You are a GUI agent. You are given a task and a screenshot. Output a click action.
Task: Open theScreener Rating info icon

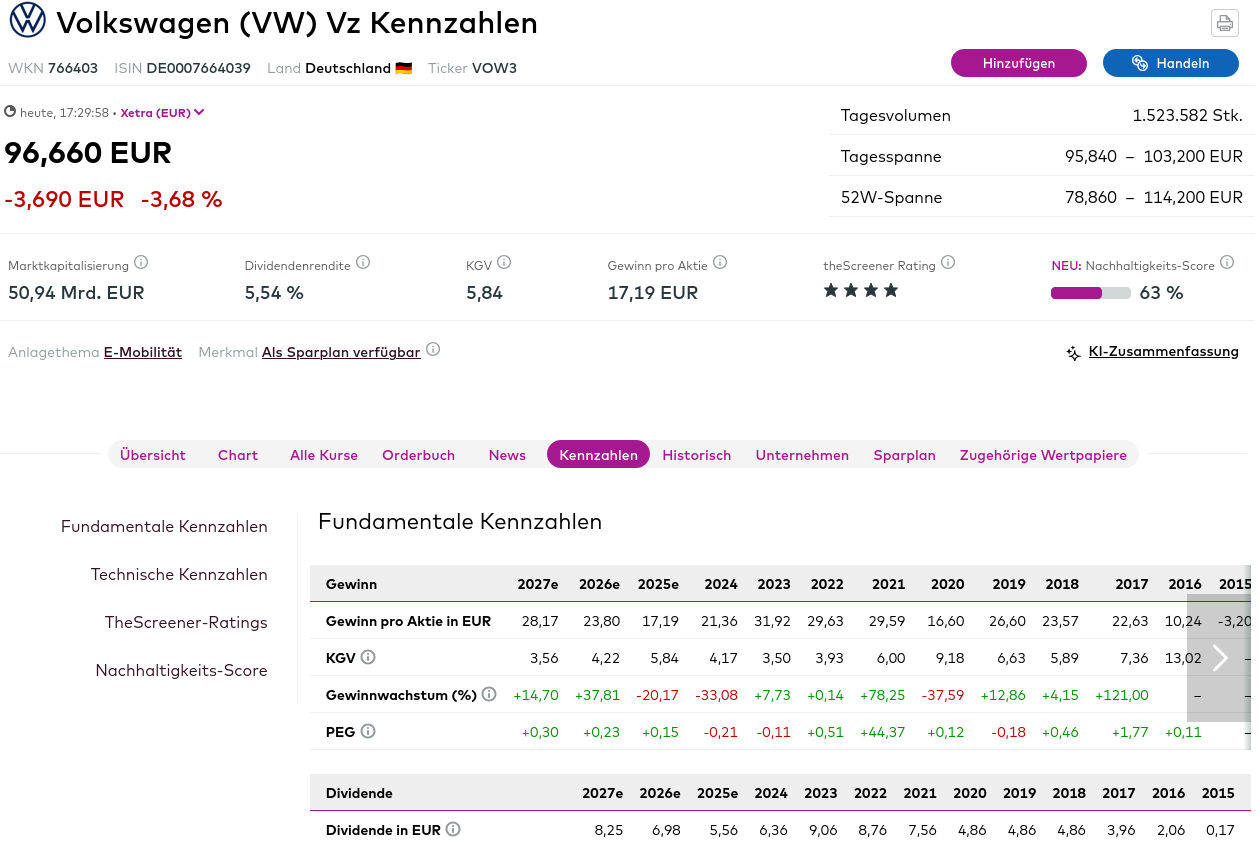[948, 263]
